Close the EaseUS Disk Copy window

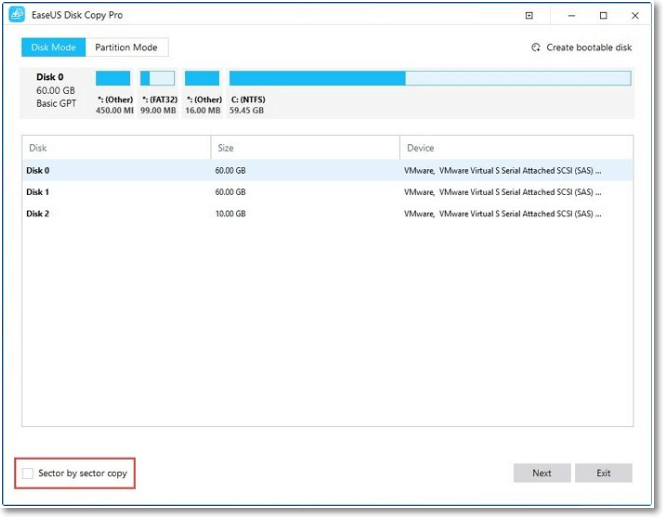(x=635, y=16)
